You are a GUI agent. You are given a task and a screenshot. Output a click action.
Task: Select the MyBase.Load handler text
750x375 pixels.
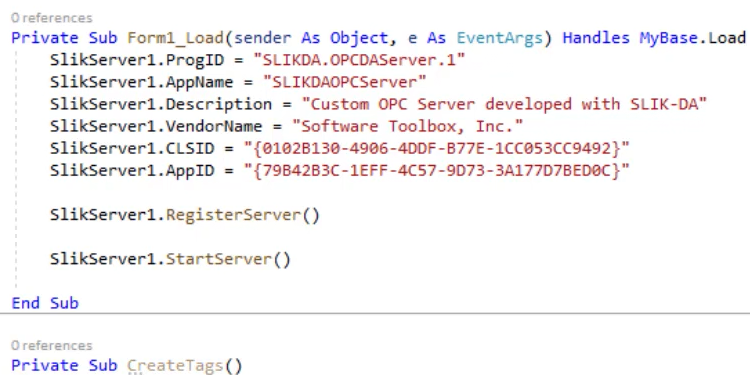pyautogui.click(x=693, y=38)
